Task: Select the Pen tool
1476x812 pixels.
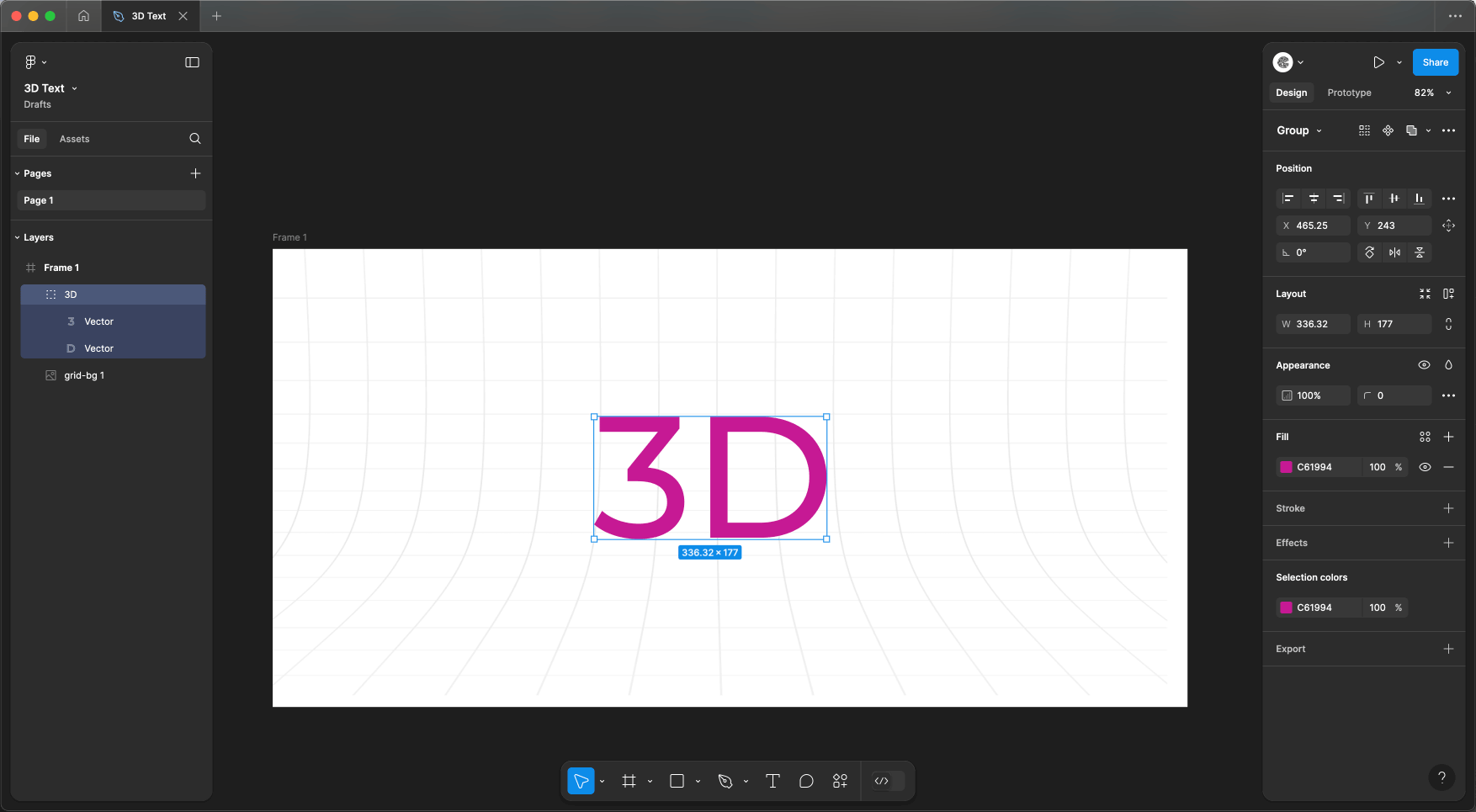Action: [725, 781]
